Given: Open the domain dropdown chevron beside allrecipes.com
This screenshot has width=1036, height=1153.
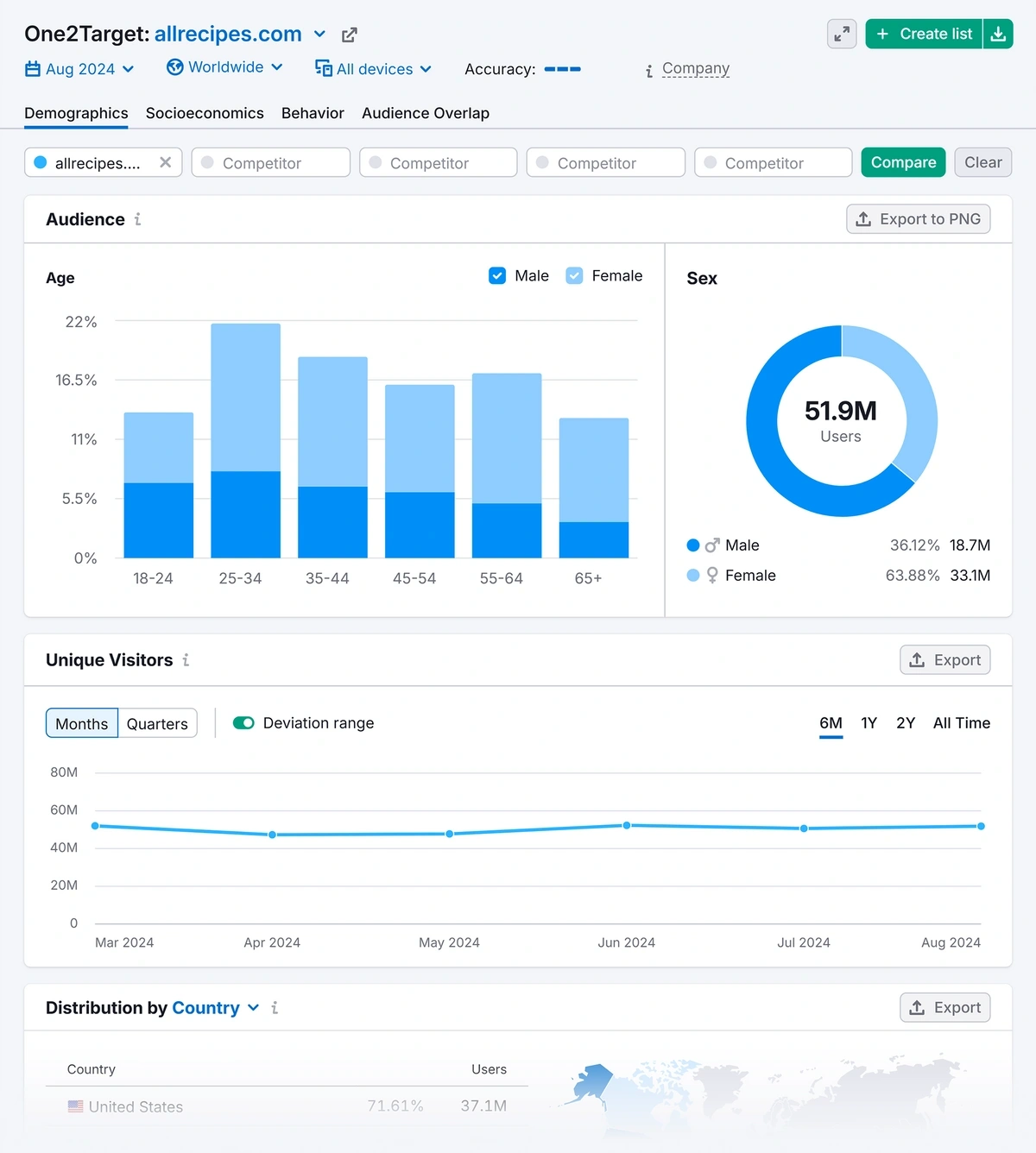Looking at the screenshot, I should [319, 35].
